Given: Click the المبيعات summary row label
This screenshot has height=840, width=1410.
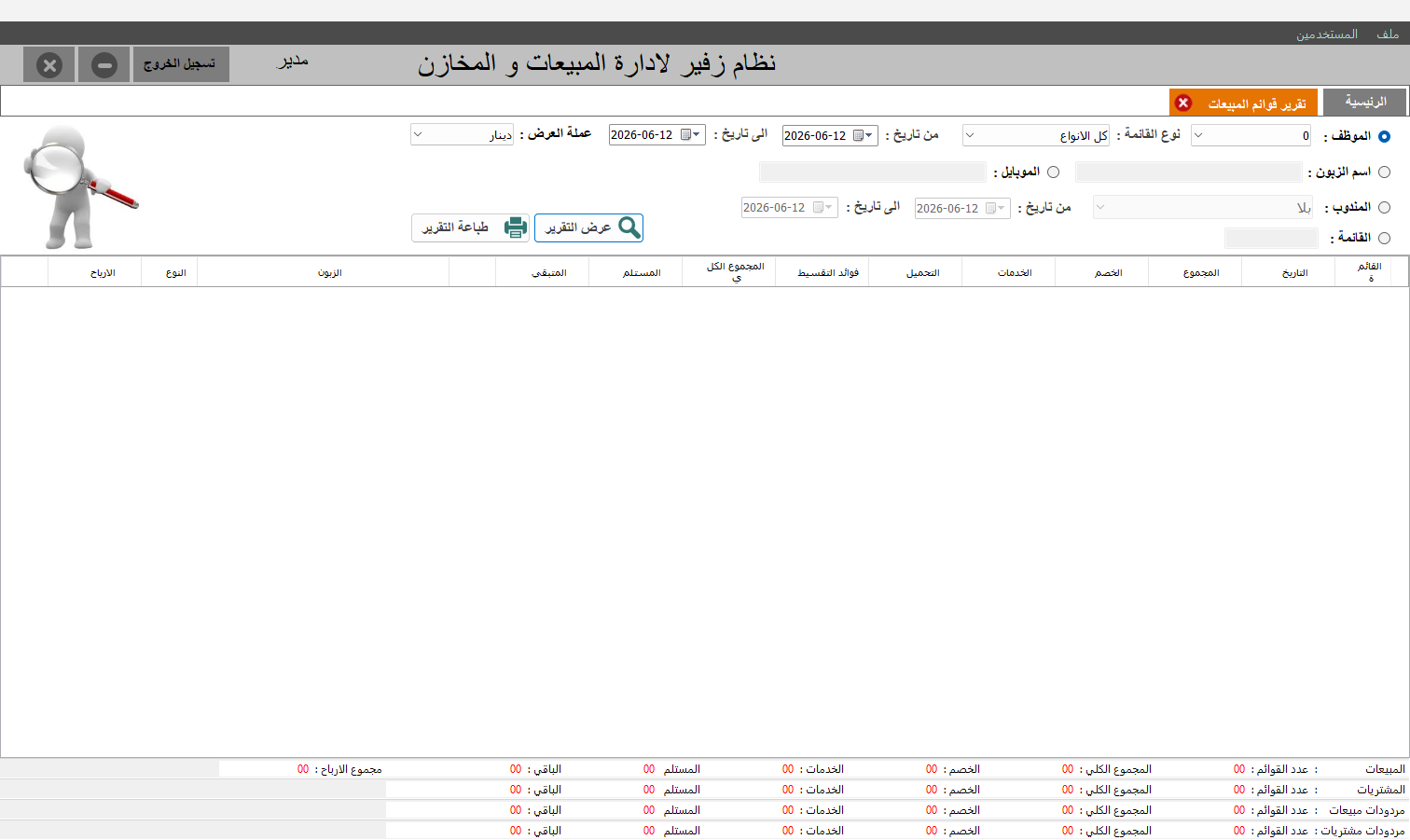Looking at the screenshot, I should pos(1385,769).
